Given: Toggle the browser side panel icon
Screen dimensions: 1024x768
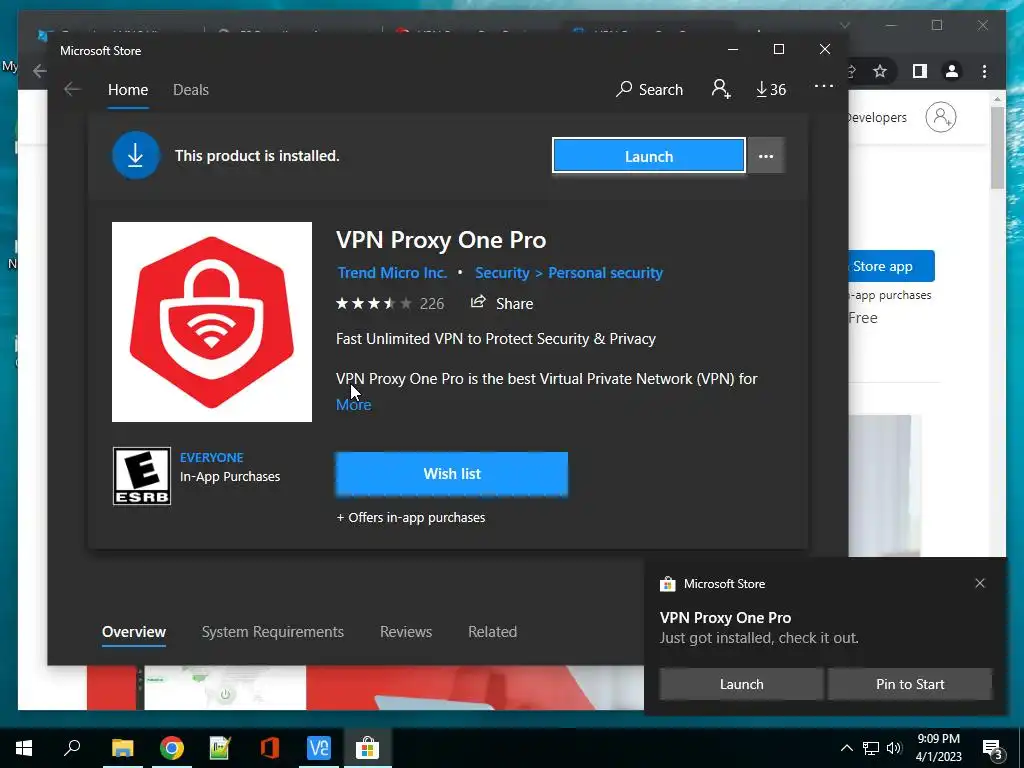Looking at the screenshot, I should [920, 71].
